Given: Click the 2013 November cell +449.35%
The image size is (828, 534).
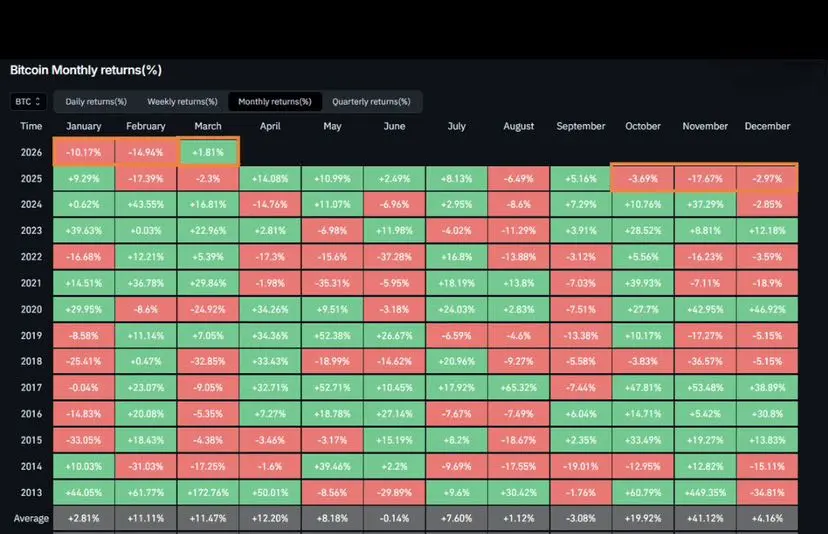Looking at the screenshot, I should click(705, 492).
